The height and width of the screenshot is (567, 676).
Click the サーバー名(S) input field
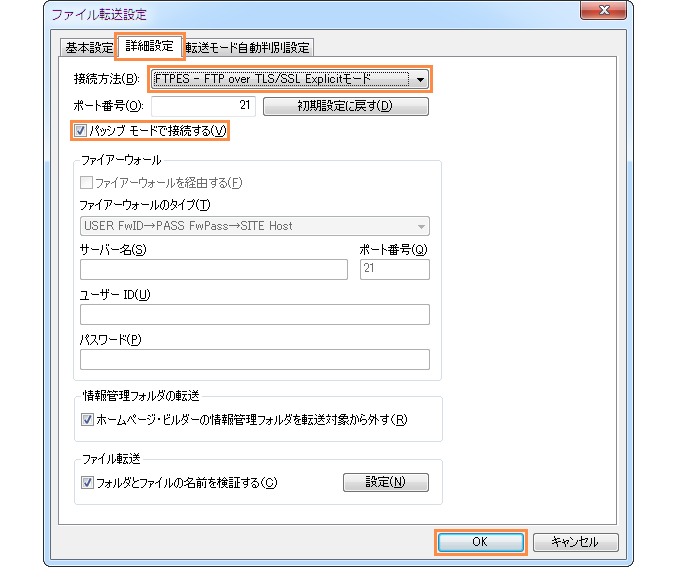pos(214,269)
